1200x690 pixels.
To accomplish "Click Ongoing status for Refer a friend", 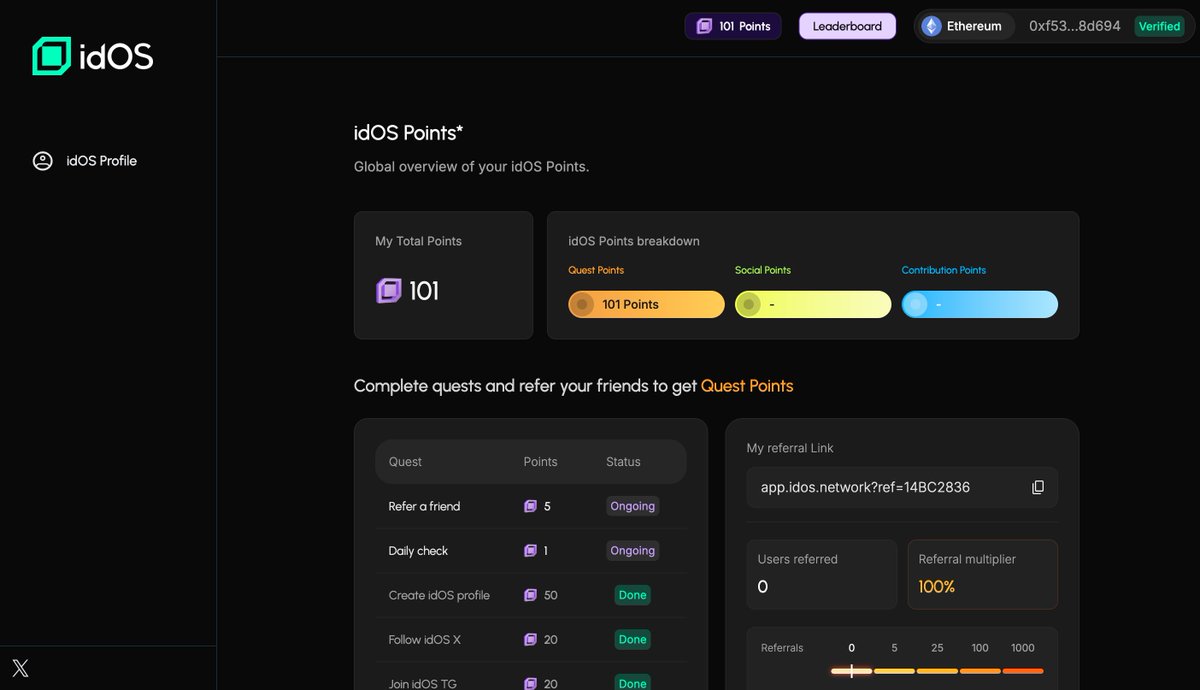I will [x=632, y=506].
